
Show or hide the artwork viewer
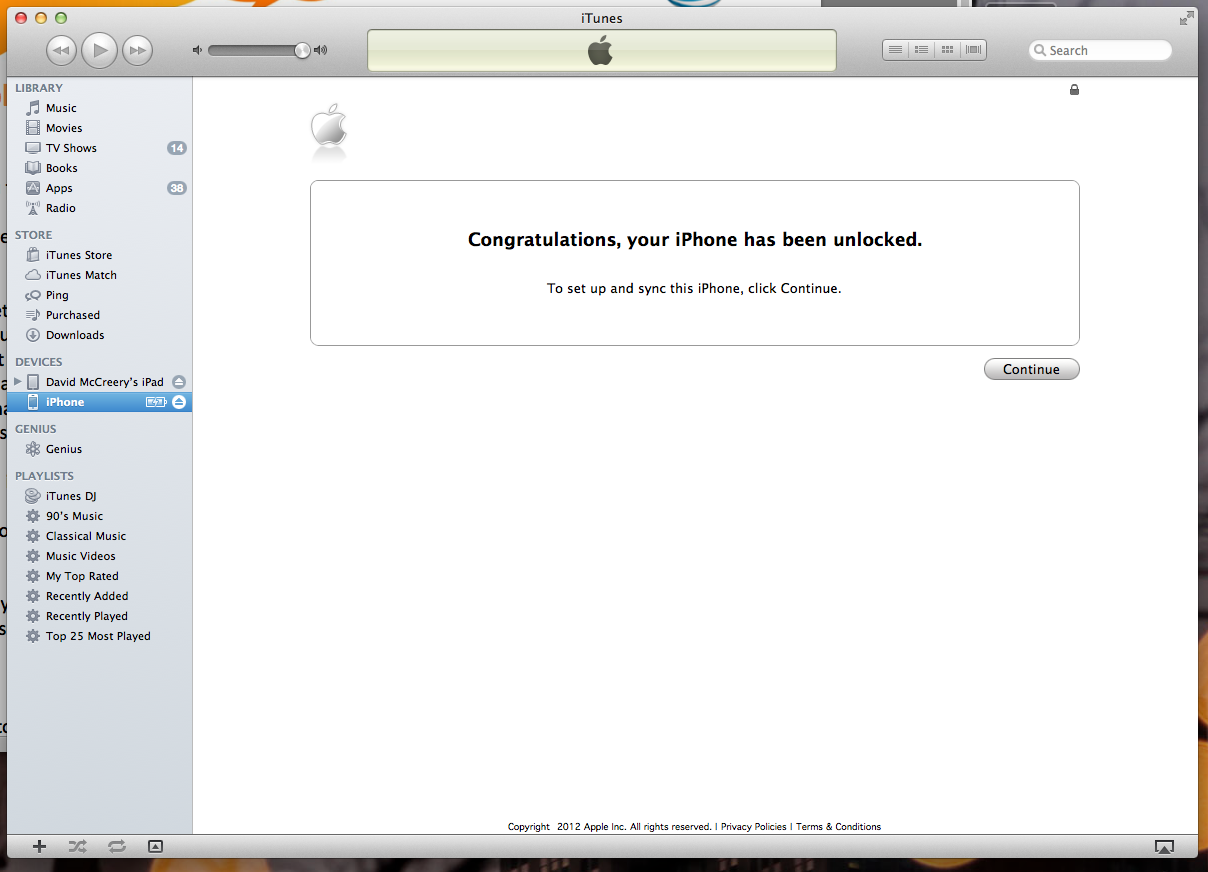click(155, 846)
